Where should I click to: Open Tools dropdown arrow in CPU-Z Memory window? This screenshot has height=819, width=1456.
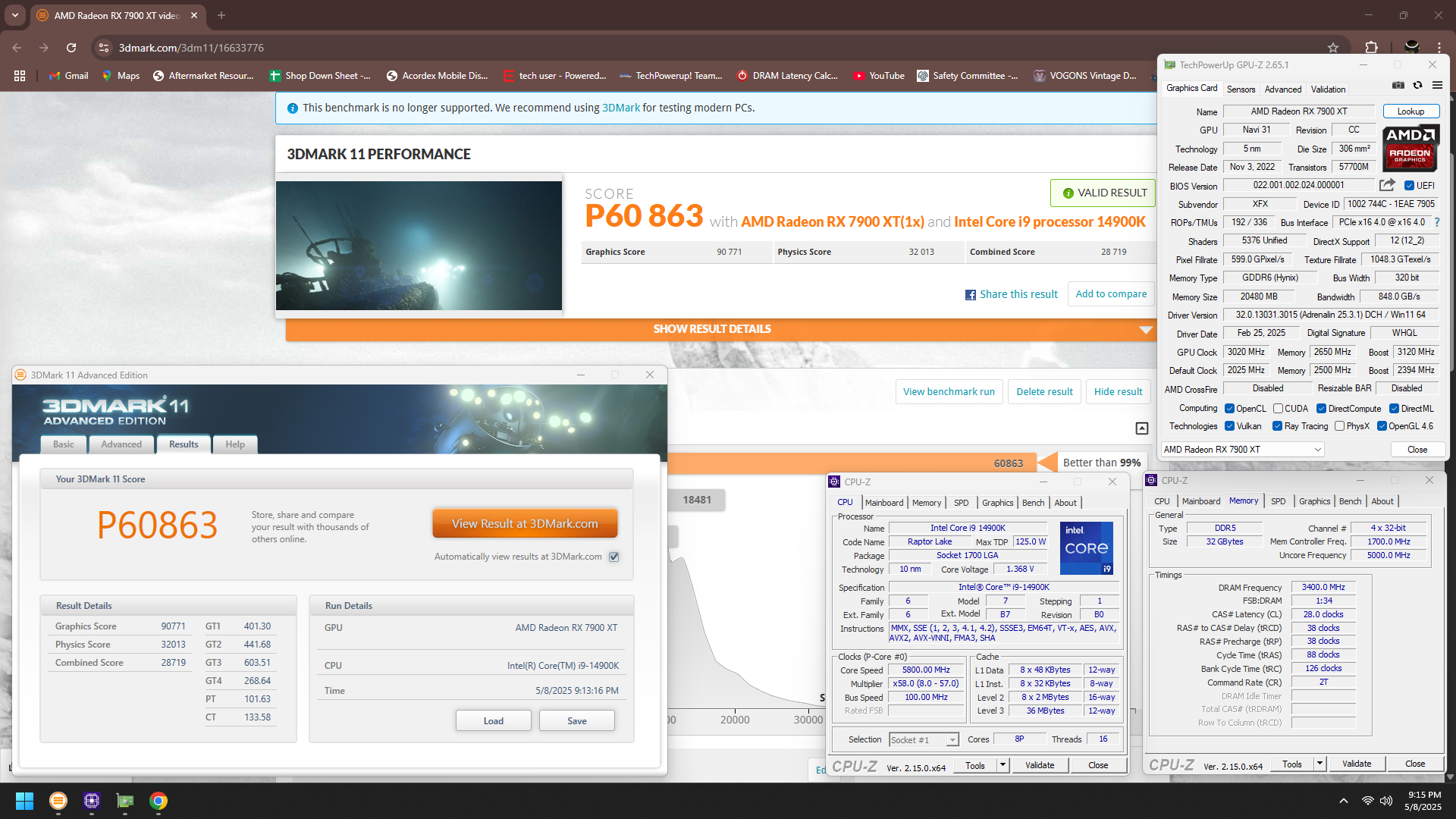pyautogui.click(x=1319, y=764)
